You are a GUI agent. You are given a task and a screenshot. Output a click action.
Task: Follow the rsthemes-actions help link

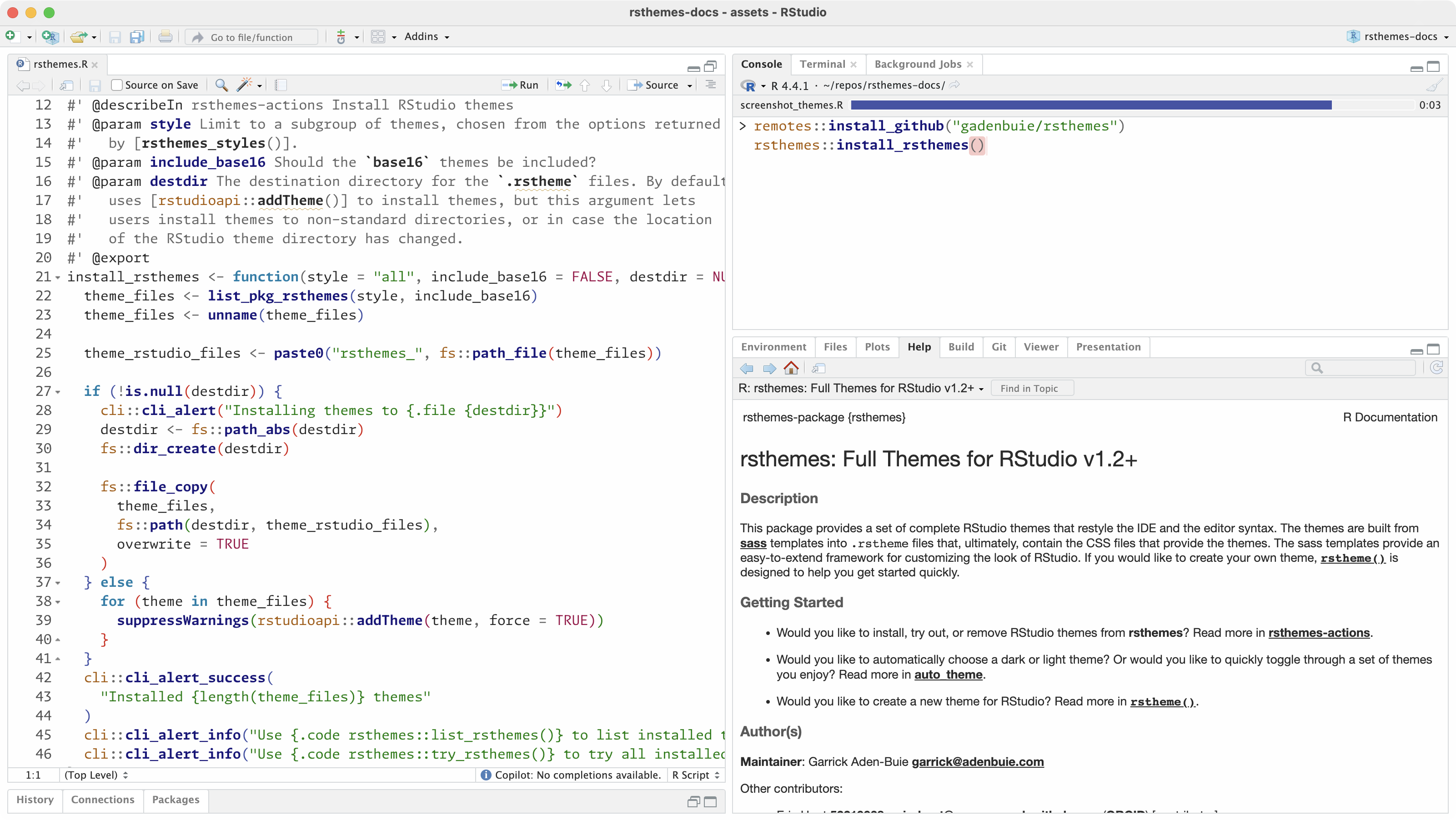click(1319, 633)
